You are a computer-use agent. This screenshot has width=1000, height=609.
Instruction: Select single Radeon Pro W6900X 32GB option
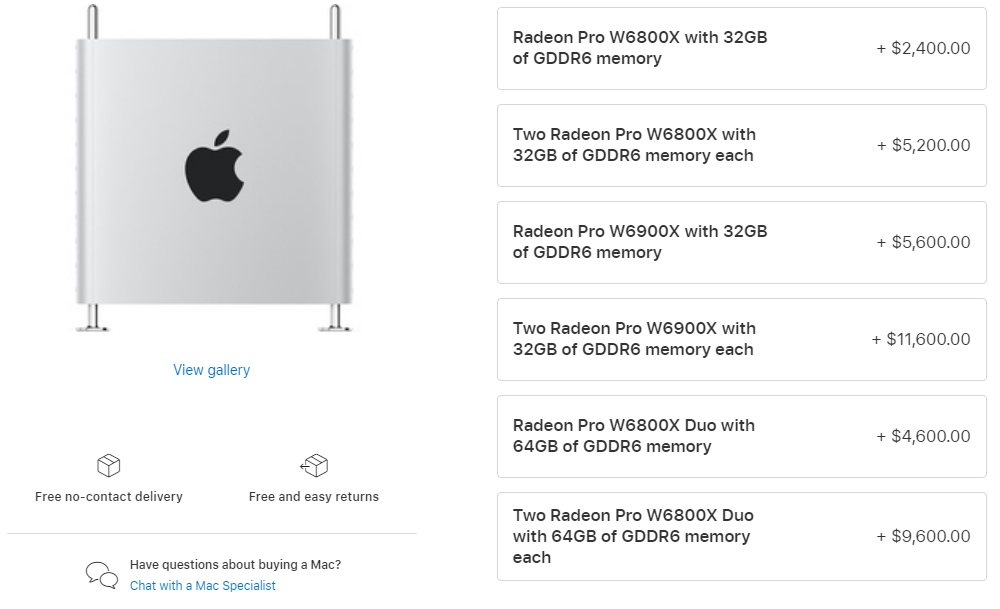[741, 242]
